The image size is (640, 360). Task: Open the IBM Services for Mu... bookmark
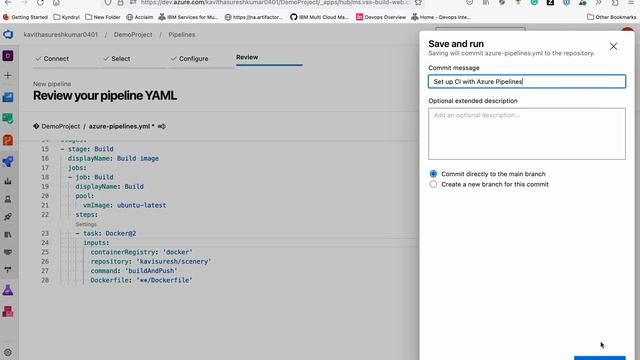coord(189,17)
